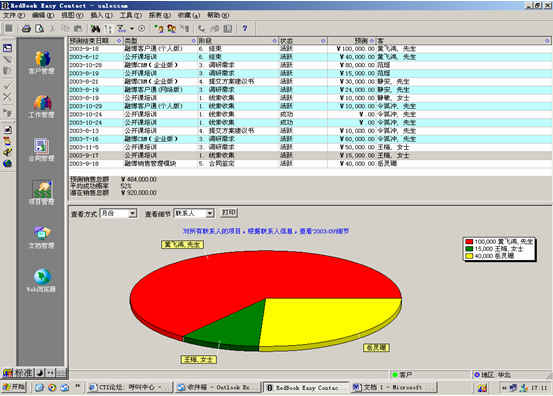Click the red swatch in the chart legend
Image resolution: width=553 pixels, height=396 pixels.
tap(469, 242)
